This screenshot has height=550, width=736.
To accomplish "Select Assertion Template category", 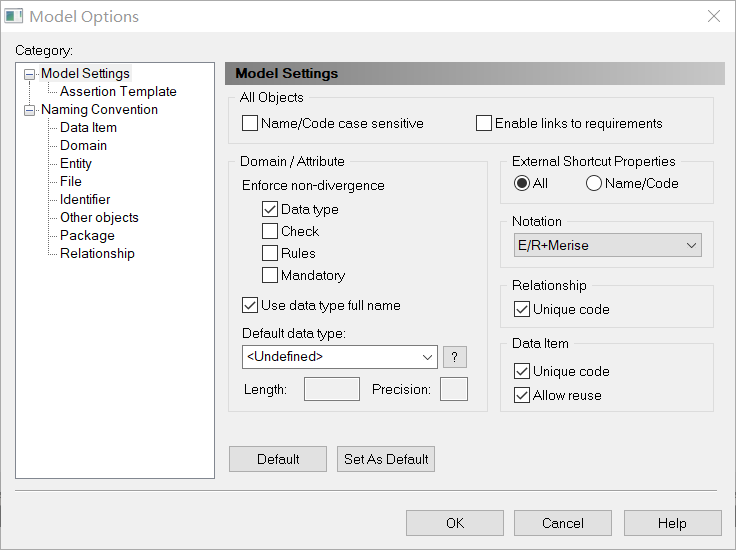I will pos(118,92).
